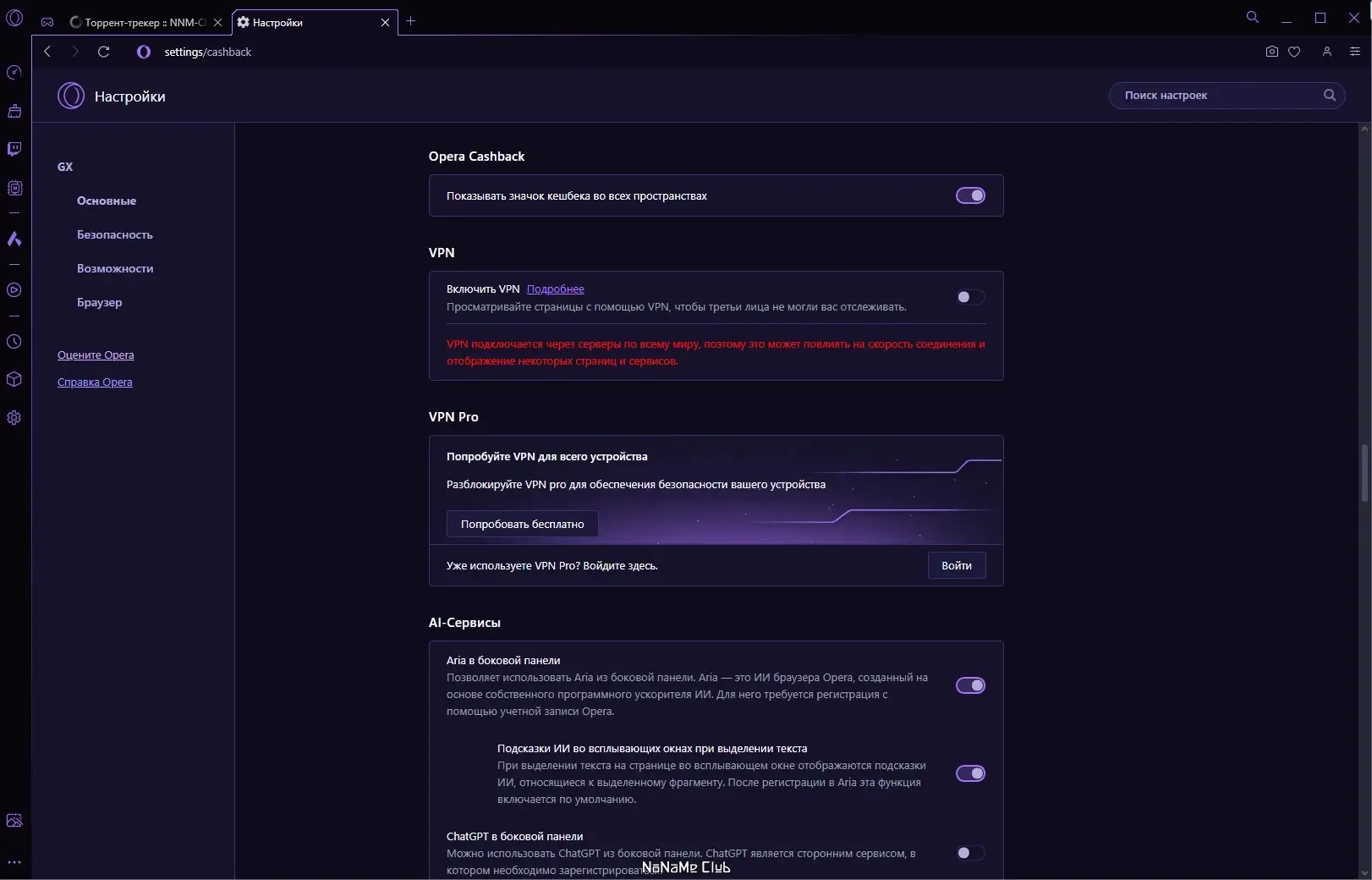The width and height of the screenshot is (1372, 880).
Task: Open History clock icon in sidebar
Action: pyautogui.click(x=14, y=342)
